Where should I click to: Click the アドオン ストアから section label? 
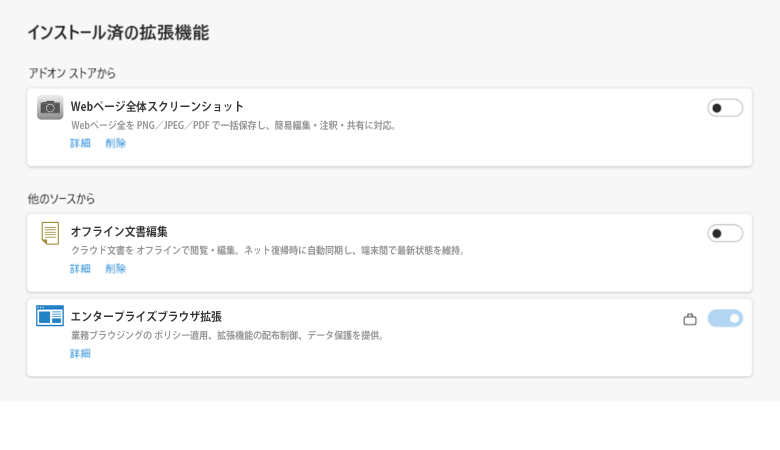[x=72, y=73]
